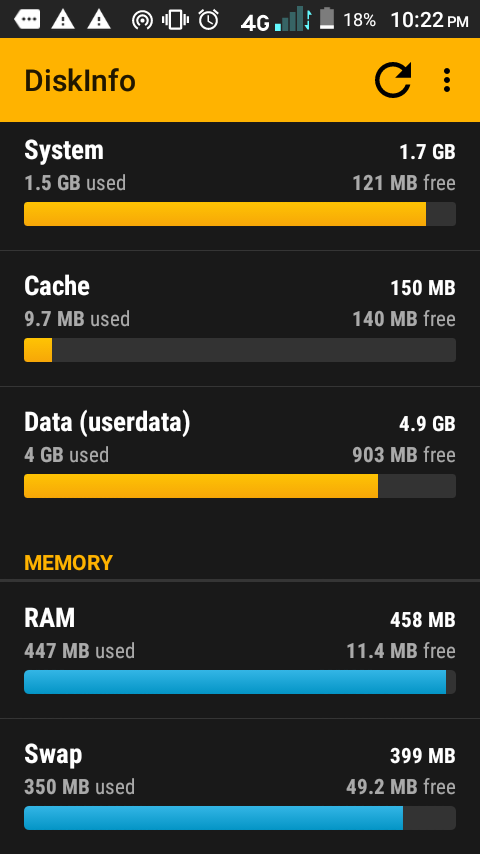This screenshot has width=480, height=854.
Task: Tap the DiskInfo app title
Action: click(80, 81)
